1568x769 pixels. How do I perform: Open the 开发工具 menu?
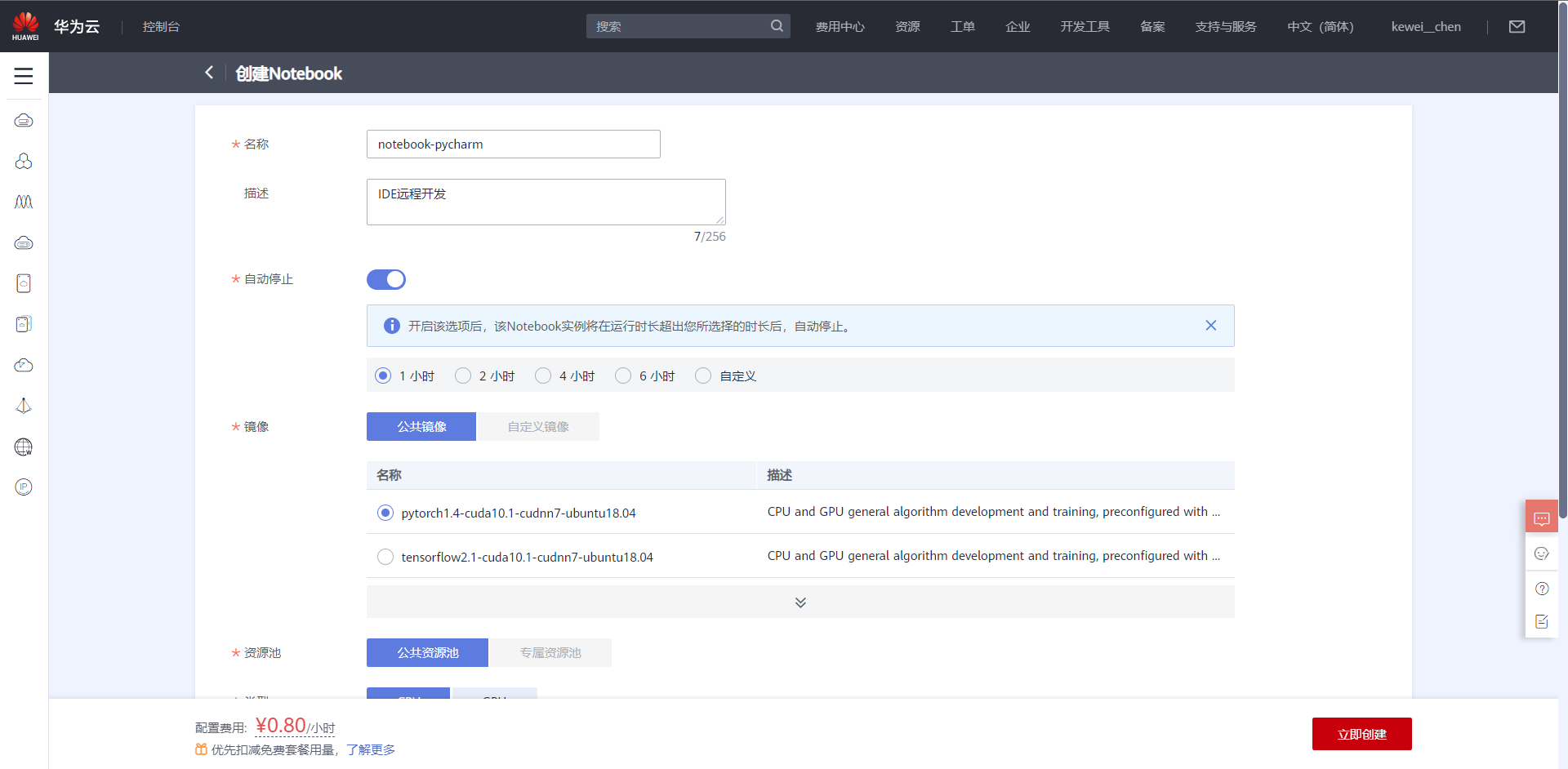click(1085, 26)
